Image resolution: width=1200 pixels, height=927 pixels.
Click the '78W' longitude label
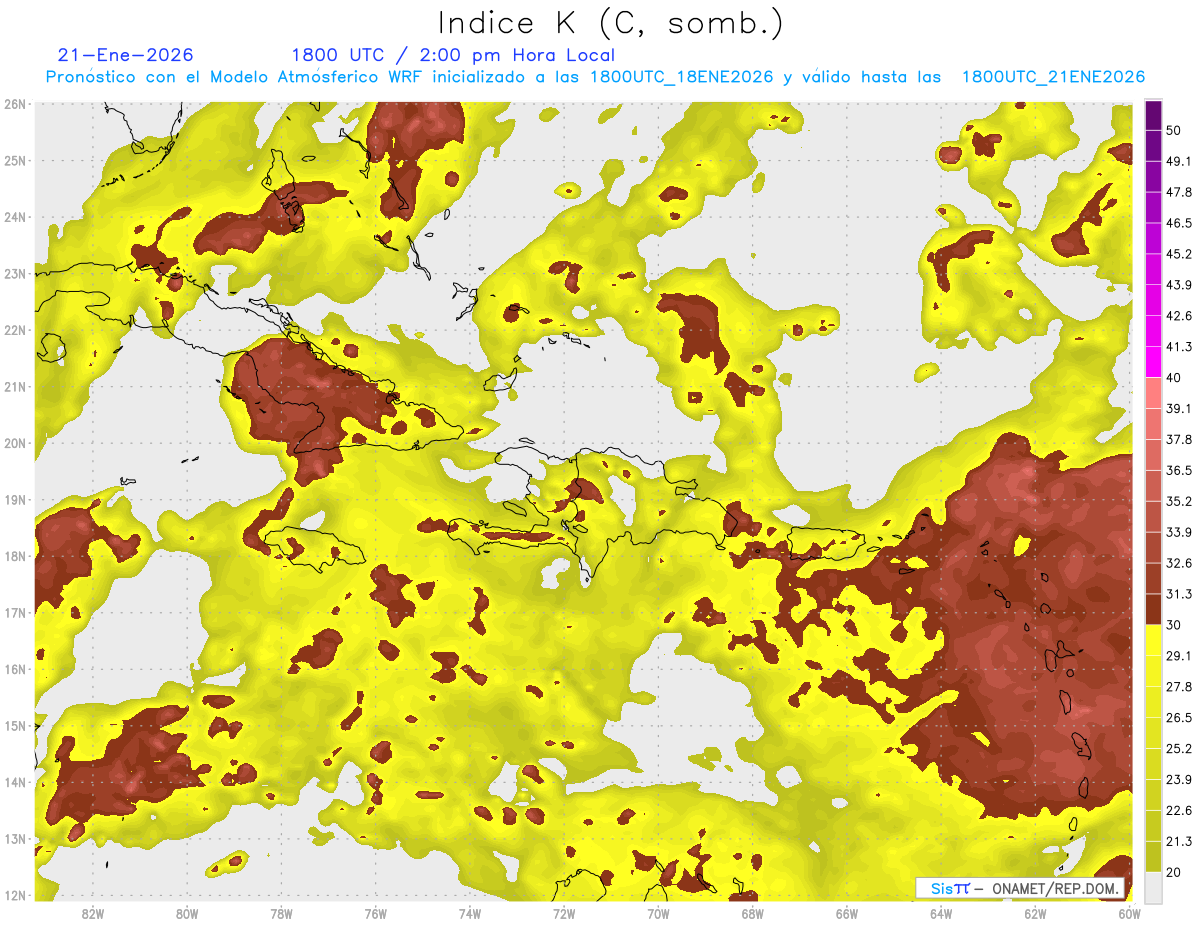tap(281, 913)
